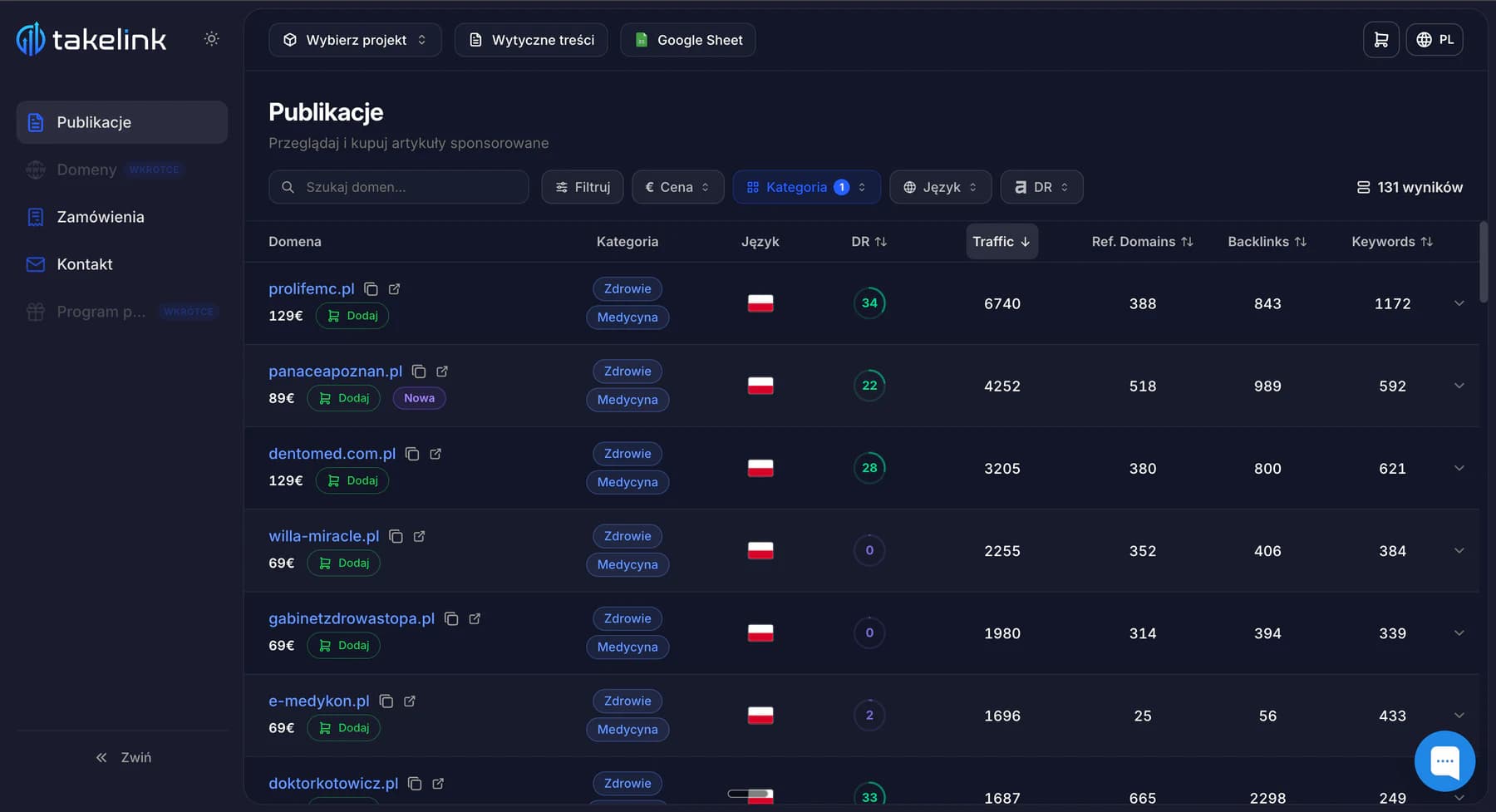Viewport: 1496px width, 812px height.
Task: Open Google Sheet button
Action: [688, 40]
